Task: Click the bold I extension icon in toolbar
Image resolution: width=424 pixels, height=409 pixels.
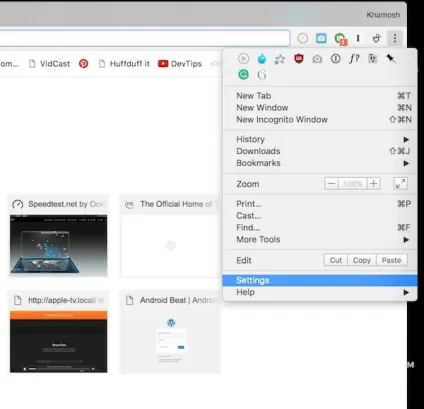Action: coord(358,38)
